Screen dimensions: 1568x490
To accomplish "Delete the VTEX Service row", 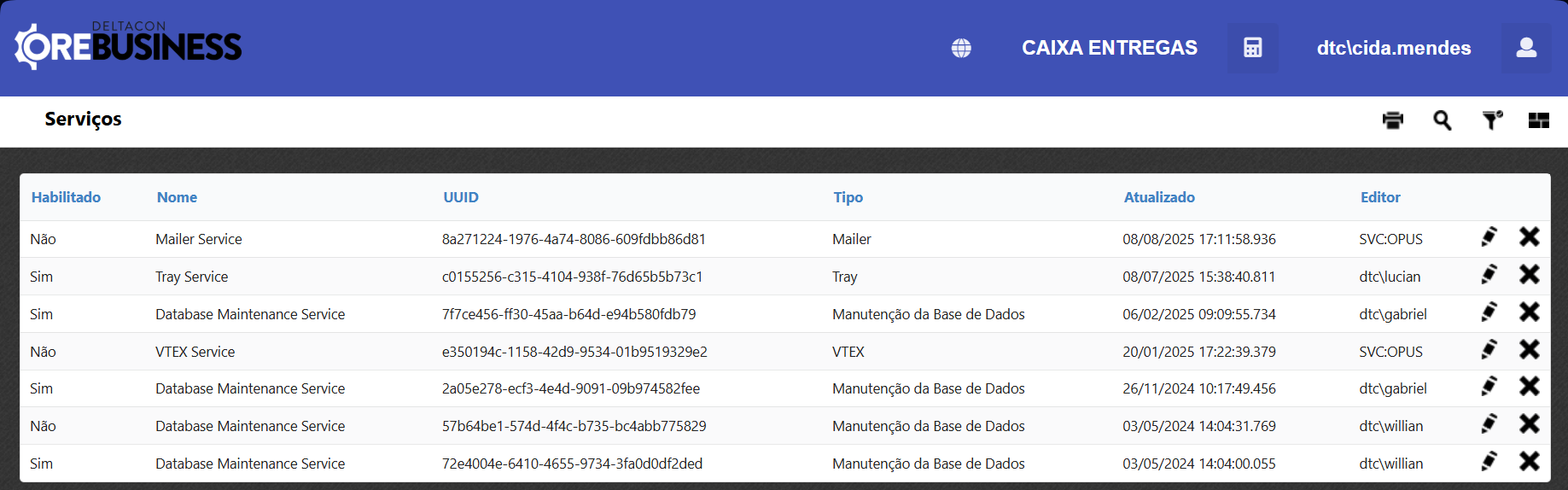I will 1529,349.
